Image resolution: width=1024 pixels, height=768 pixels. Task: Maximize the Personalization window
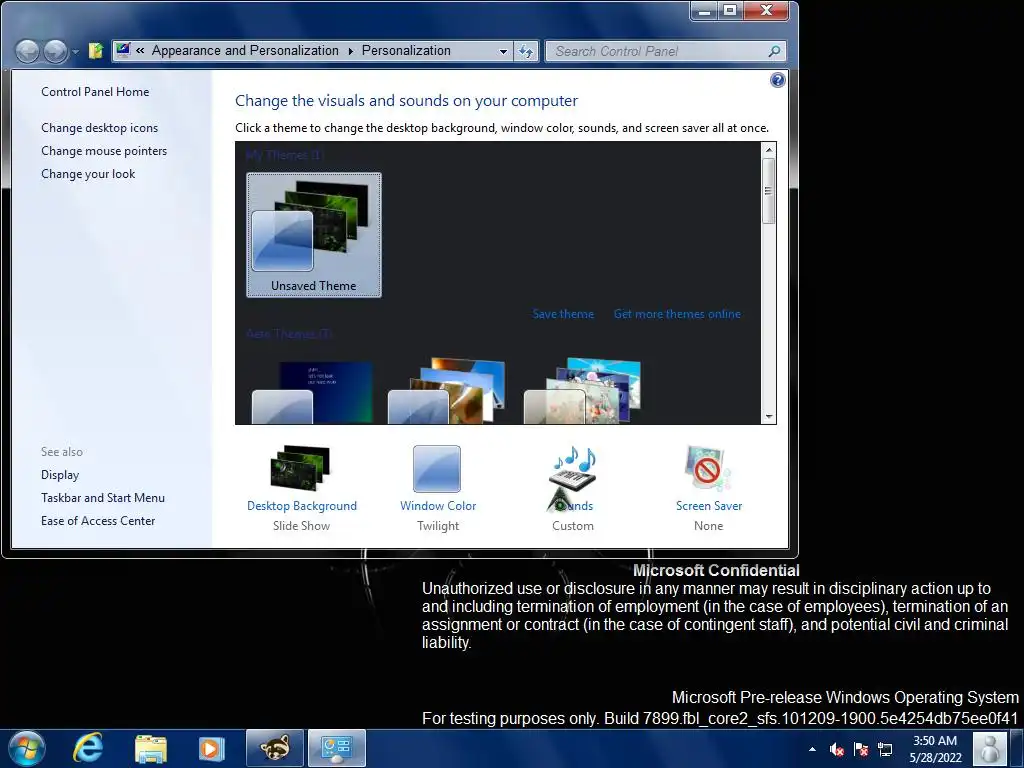tap(730, 10)
